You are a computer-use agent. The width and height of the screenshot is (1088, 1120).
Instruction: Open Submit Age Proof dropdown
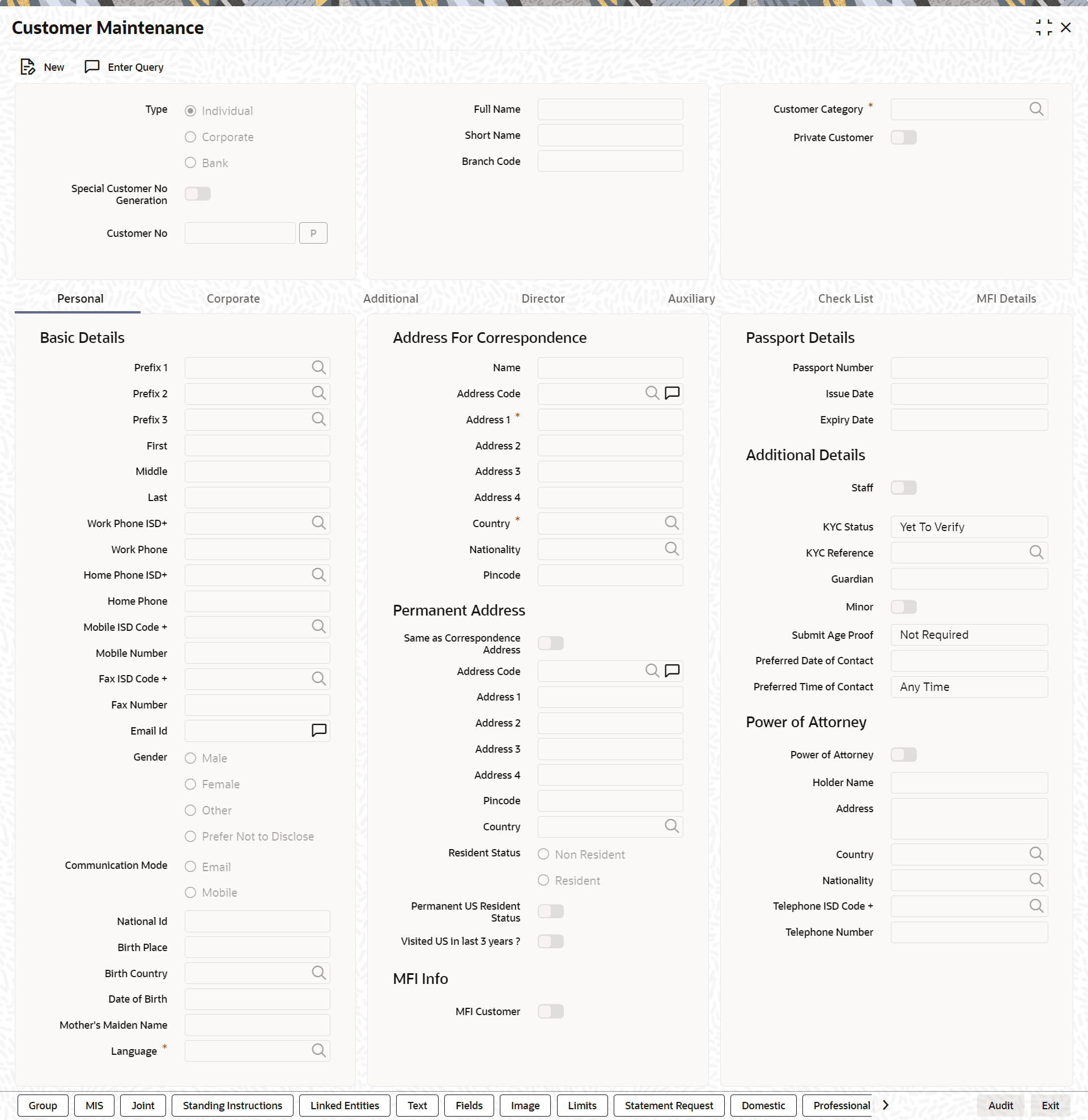[x=969, y=635]
